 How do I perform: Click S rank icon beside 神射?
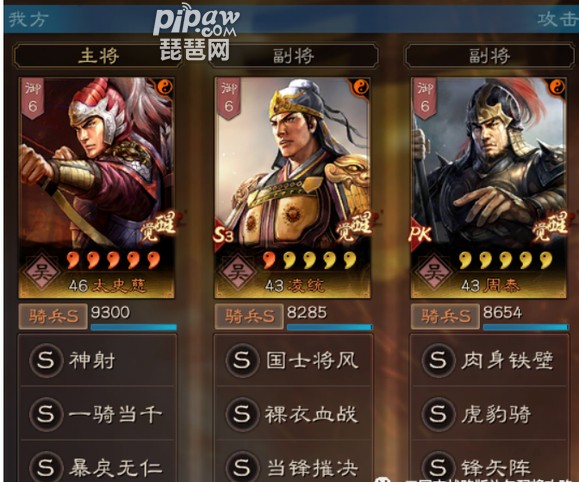point(46,360)
